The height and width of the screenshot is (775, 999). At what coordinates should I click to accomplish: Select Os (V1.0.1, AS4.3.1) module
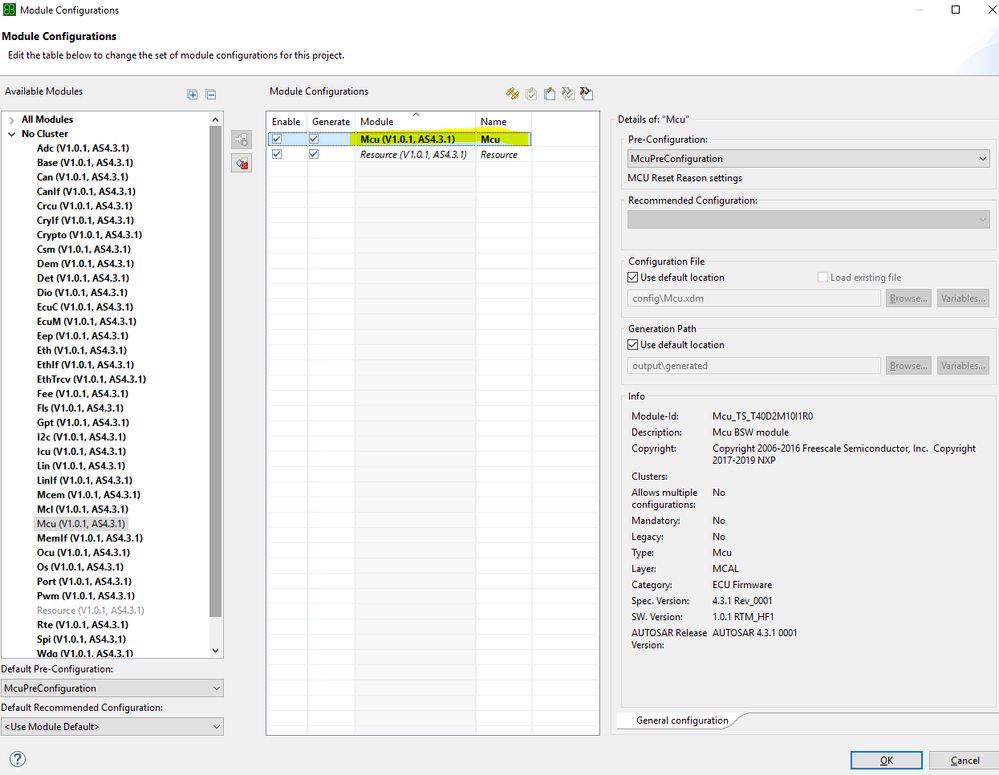point(80,567)
